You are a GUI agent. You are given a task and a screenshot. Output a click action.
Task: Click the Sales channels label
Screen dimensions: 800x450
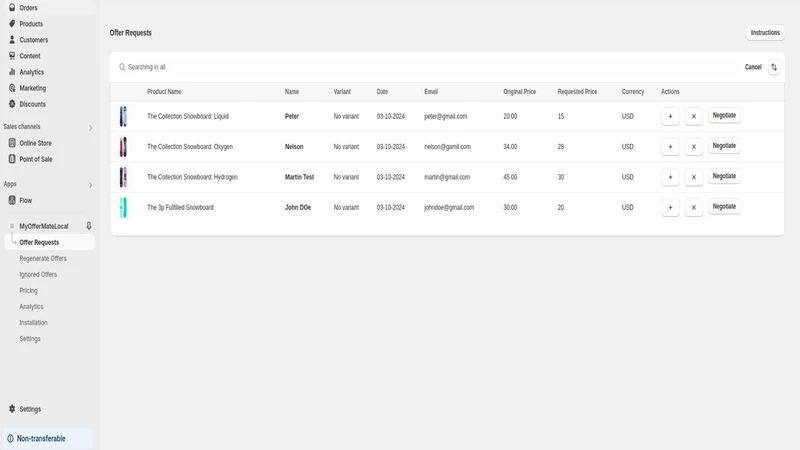[x=22, y=127]
